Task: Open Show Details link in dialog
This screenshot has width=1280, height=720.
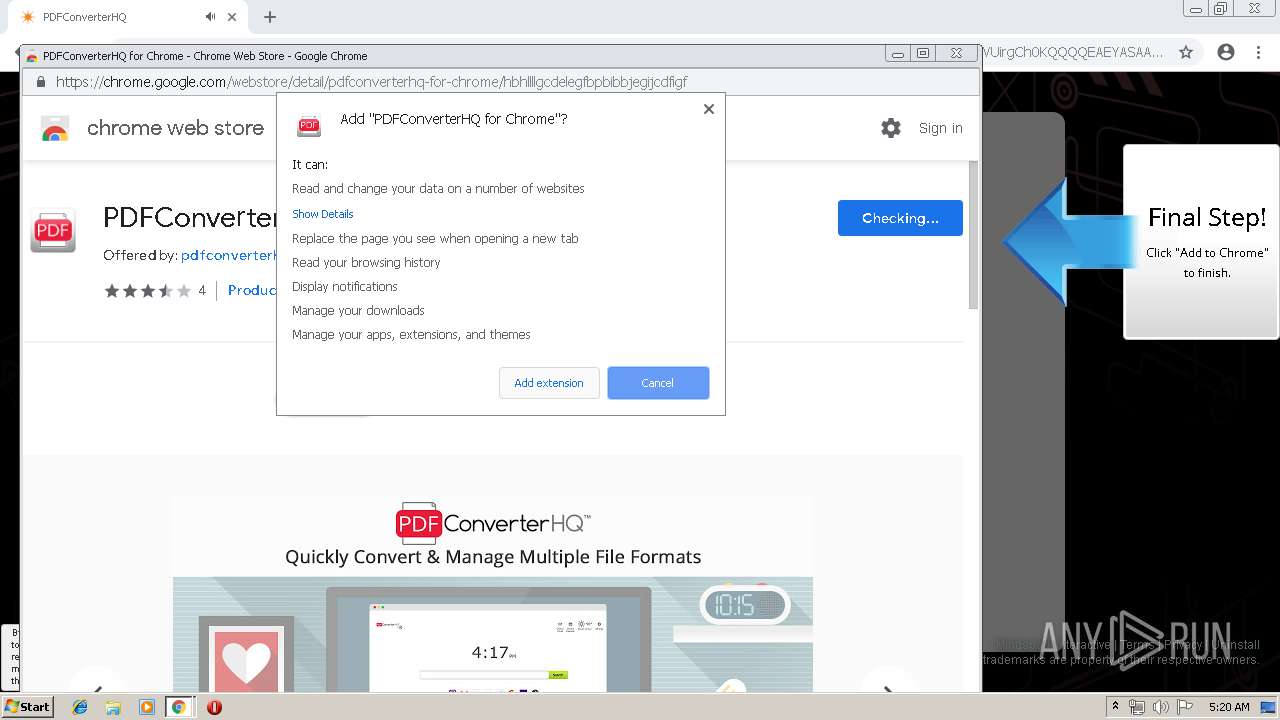Action: 323,214
